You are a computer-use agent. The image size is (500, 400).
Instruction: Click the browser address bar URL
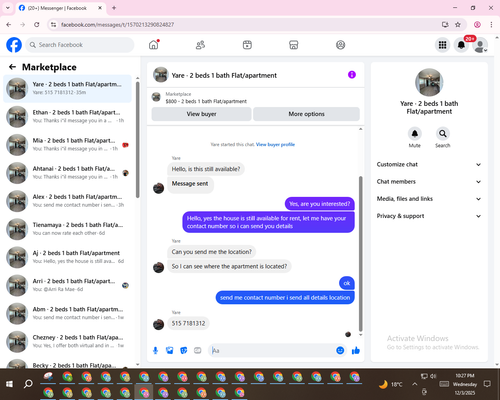pyautogui.click(x=117, y=25)
